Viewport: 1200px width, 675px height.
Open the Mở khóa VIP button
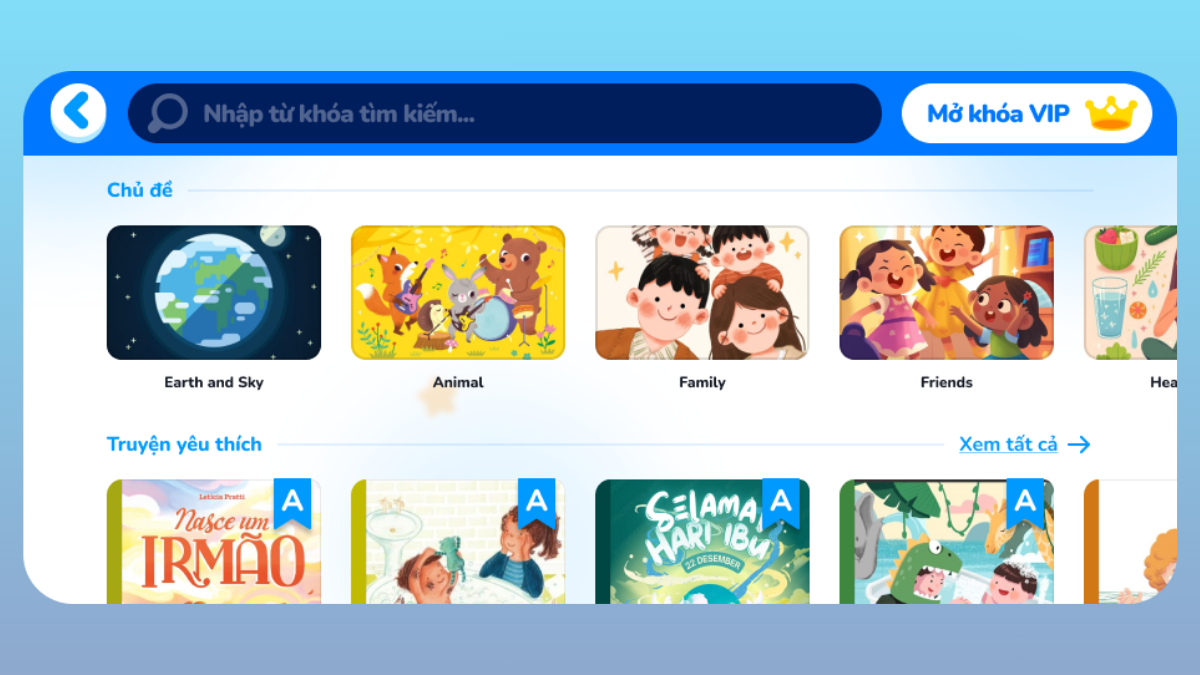click(1027, 113)
